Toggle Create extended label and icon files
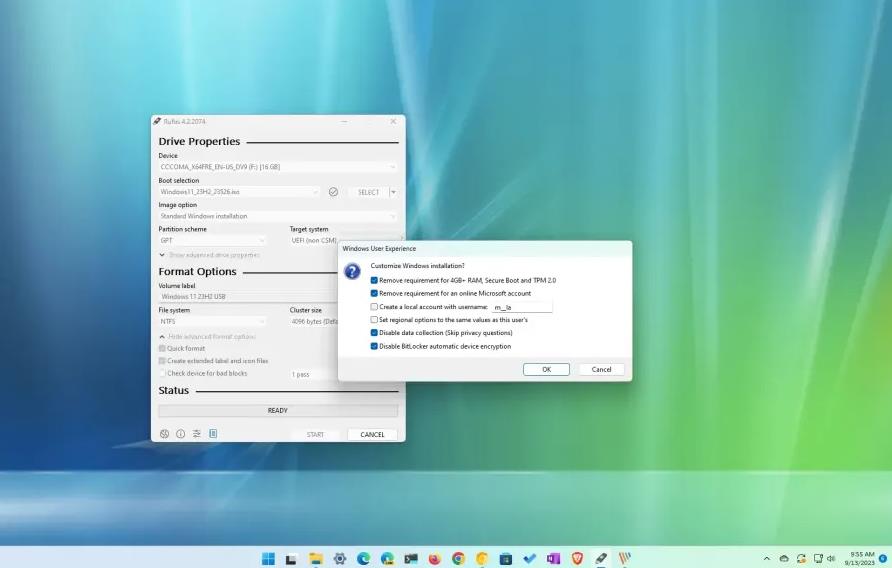The width and height of the screenshot is (892, 568). point(162,361)
